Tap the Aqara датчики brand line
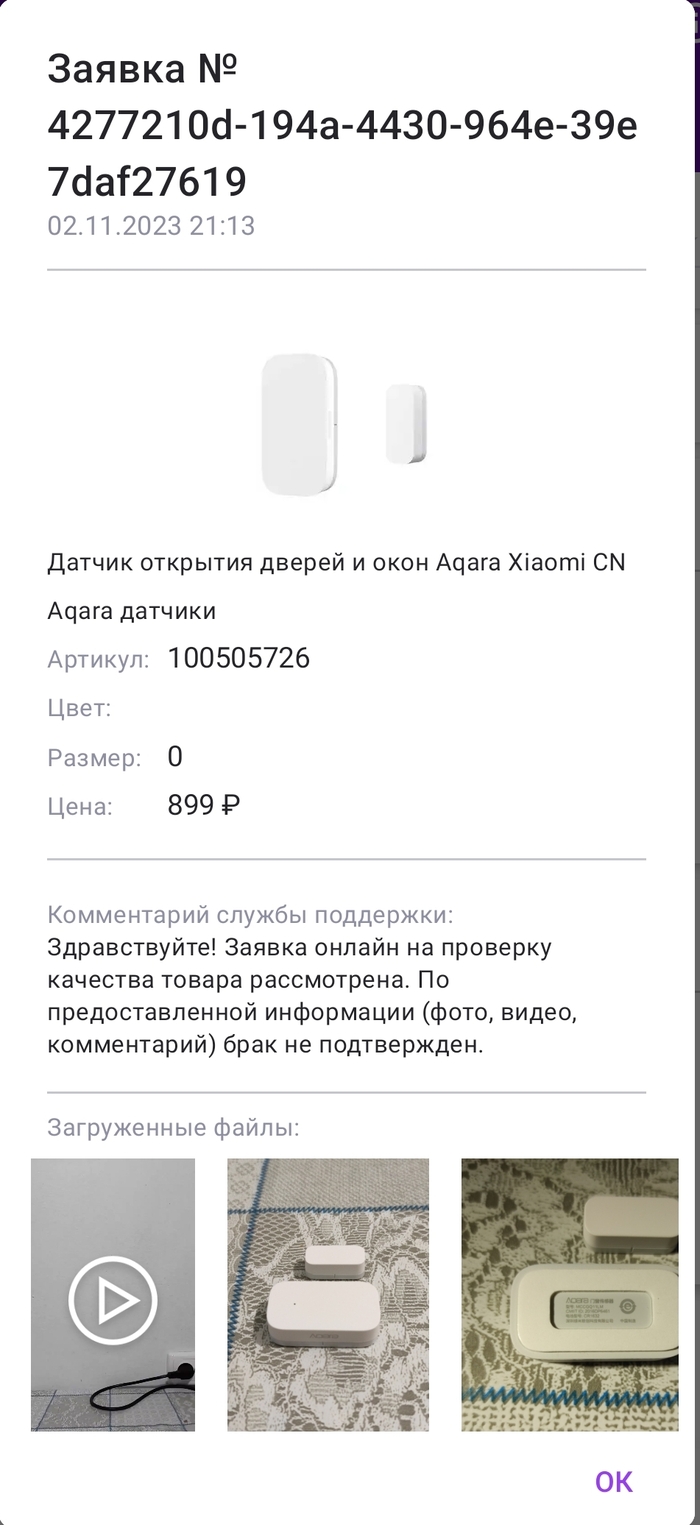The image size is (700, 1525). pyautogui.click(x=132, y=610)
